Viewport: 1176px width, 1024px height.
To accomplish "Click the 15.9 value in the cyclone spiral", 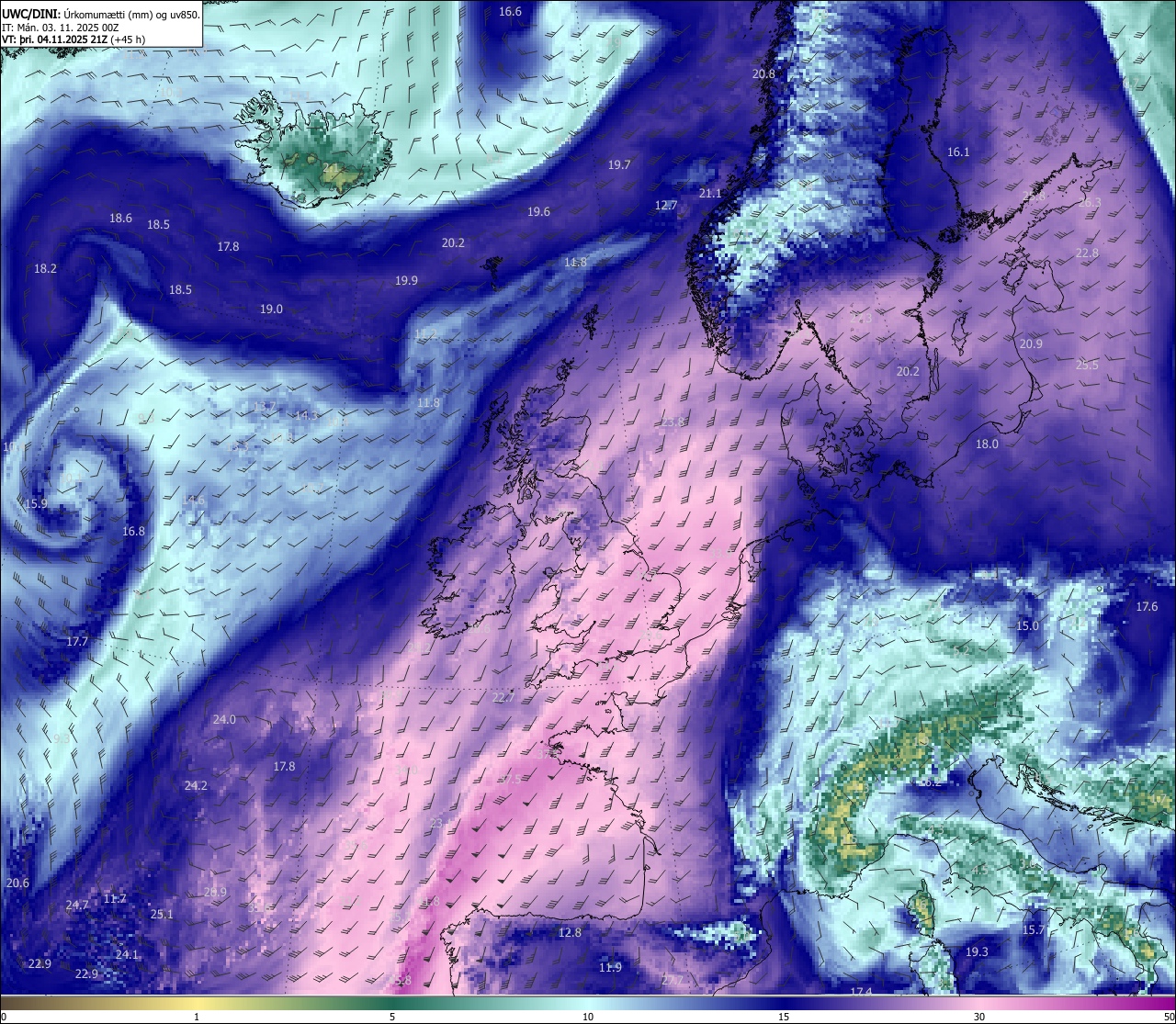I will point(36,503).
